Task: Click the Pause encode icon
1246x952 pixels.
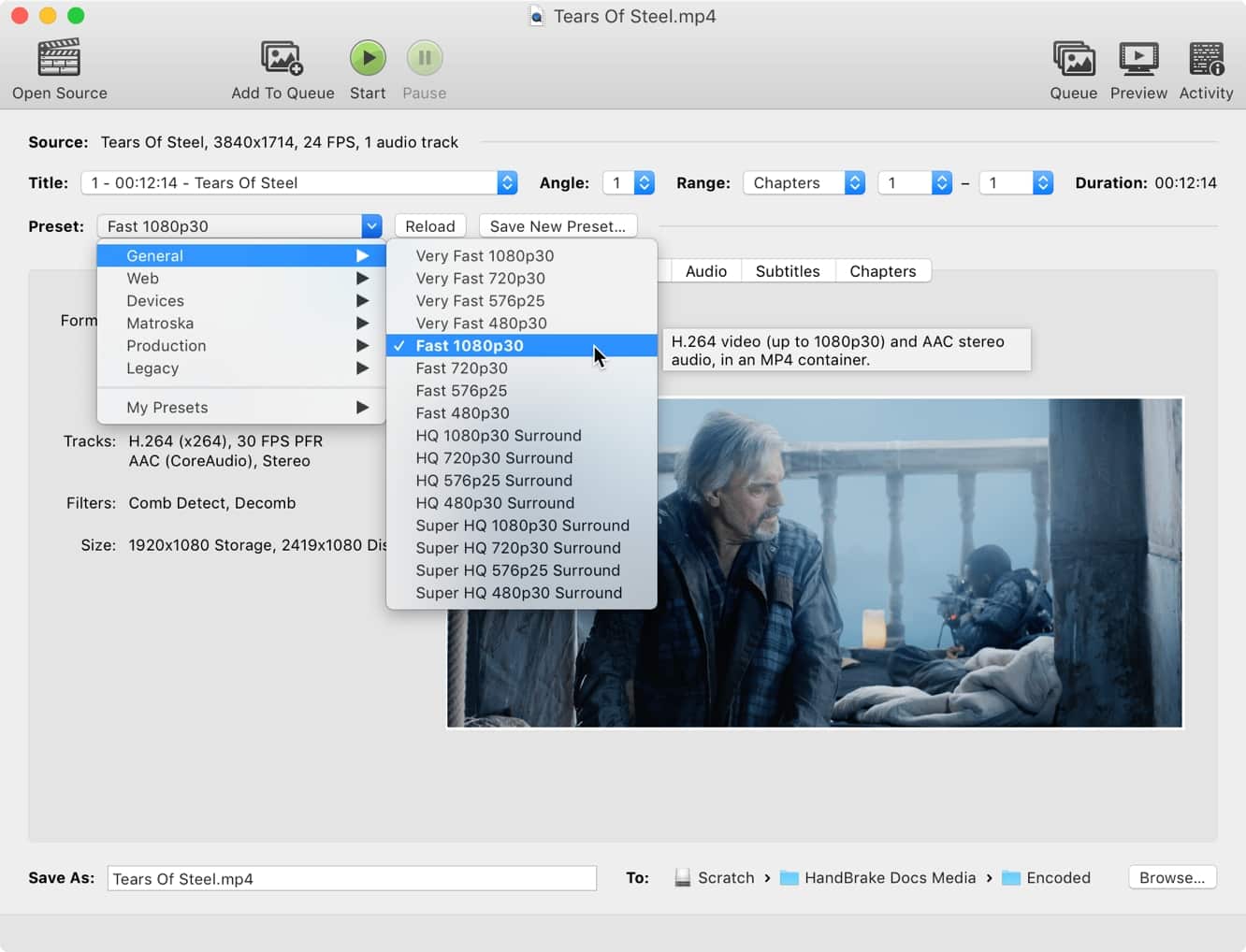Action: point(424,57)
